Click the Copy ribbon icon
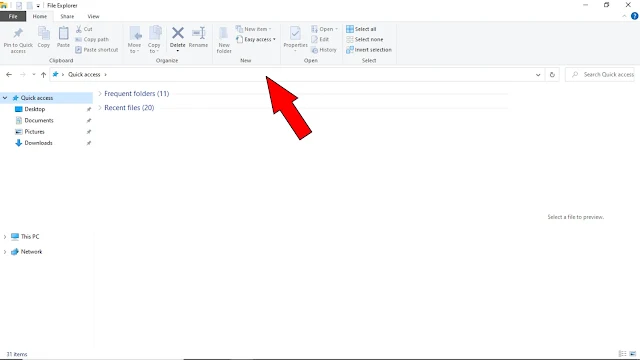Image resolution: width=640 pixels, height=360 pixels. click(44, 33)
